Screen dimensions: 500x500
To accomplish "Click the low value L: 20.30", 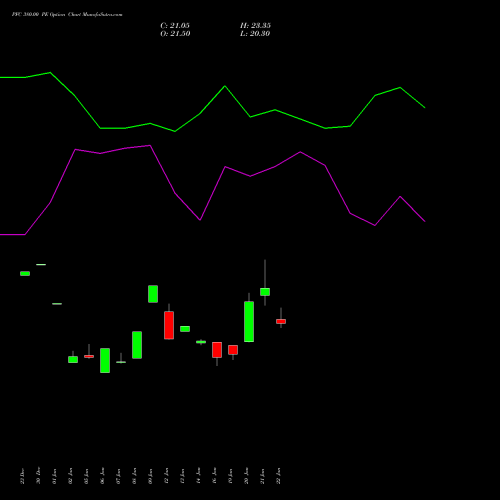I will (255, 34).
